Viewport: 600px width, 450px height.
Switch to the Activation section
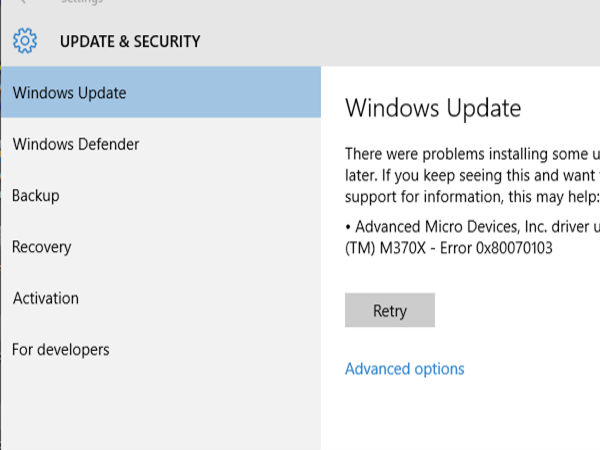[46, 298]
